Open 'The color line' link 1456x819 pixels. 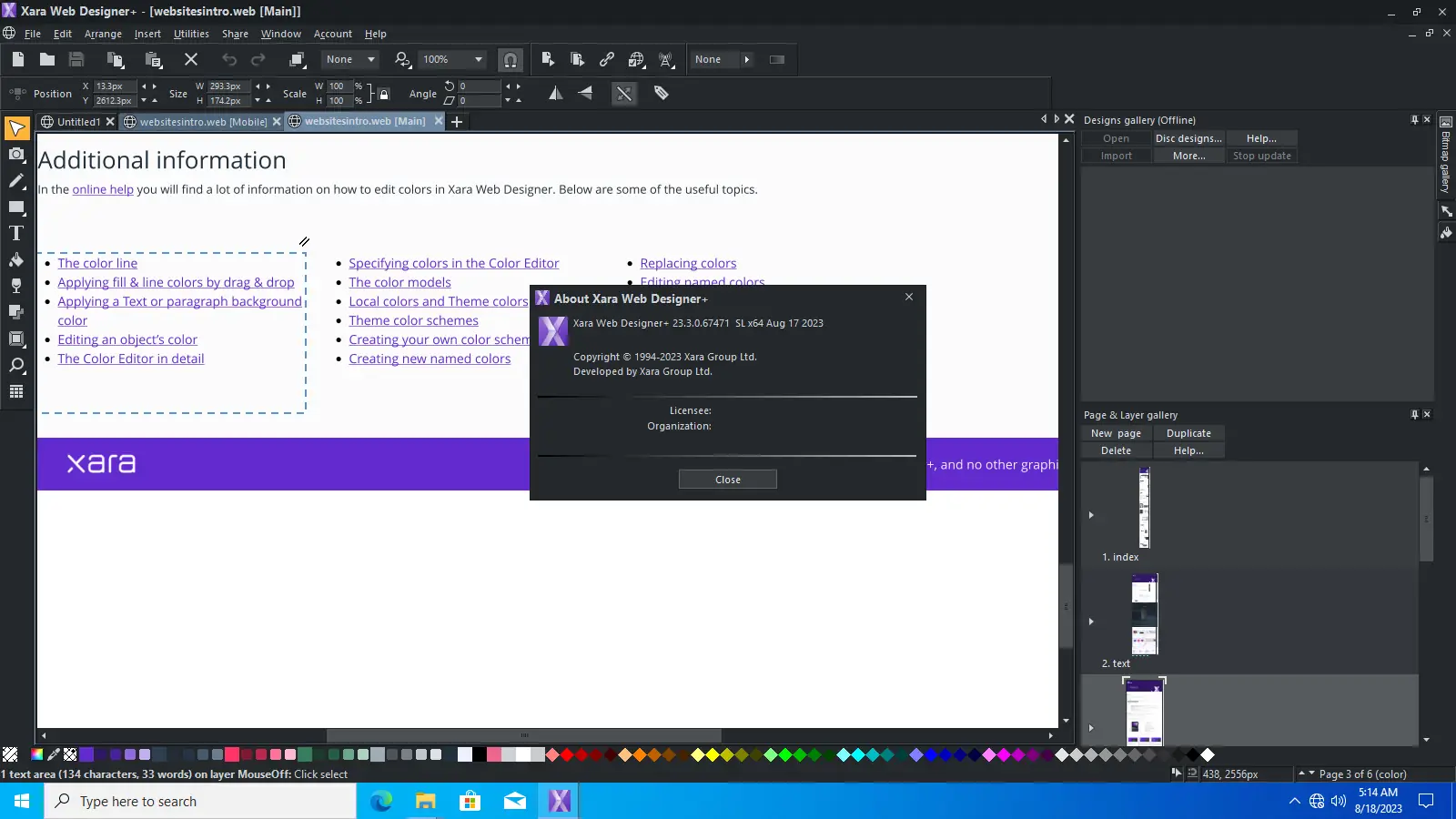(x=97, y=263)
